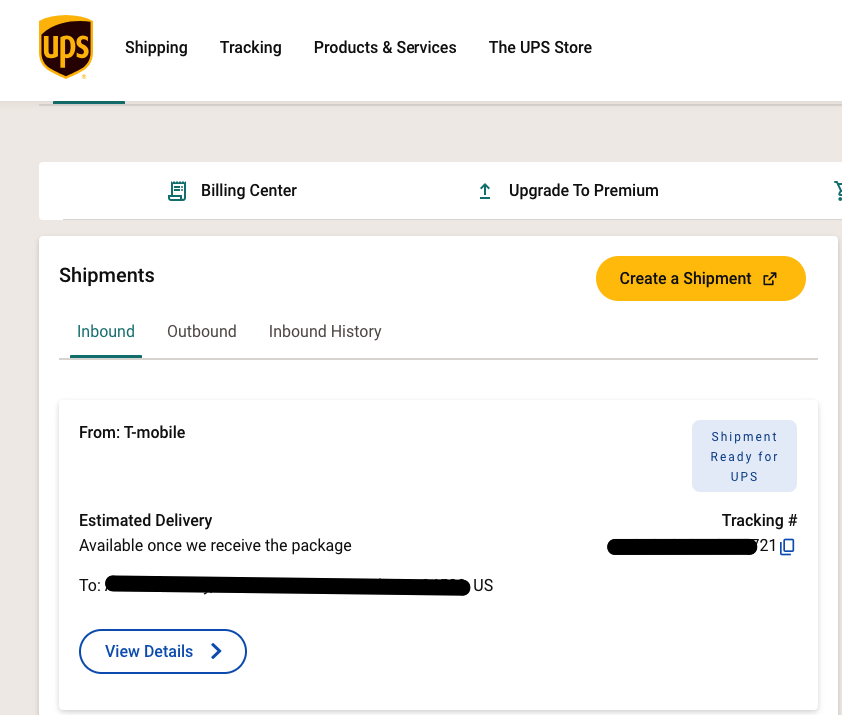This screenshot has height=715, width=842.
Task: Open the Tracking menu
Action: (251, 47)
